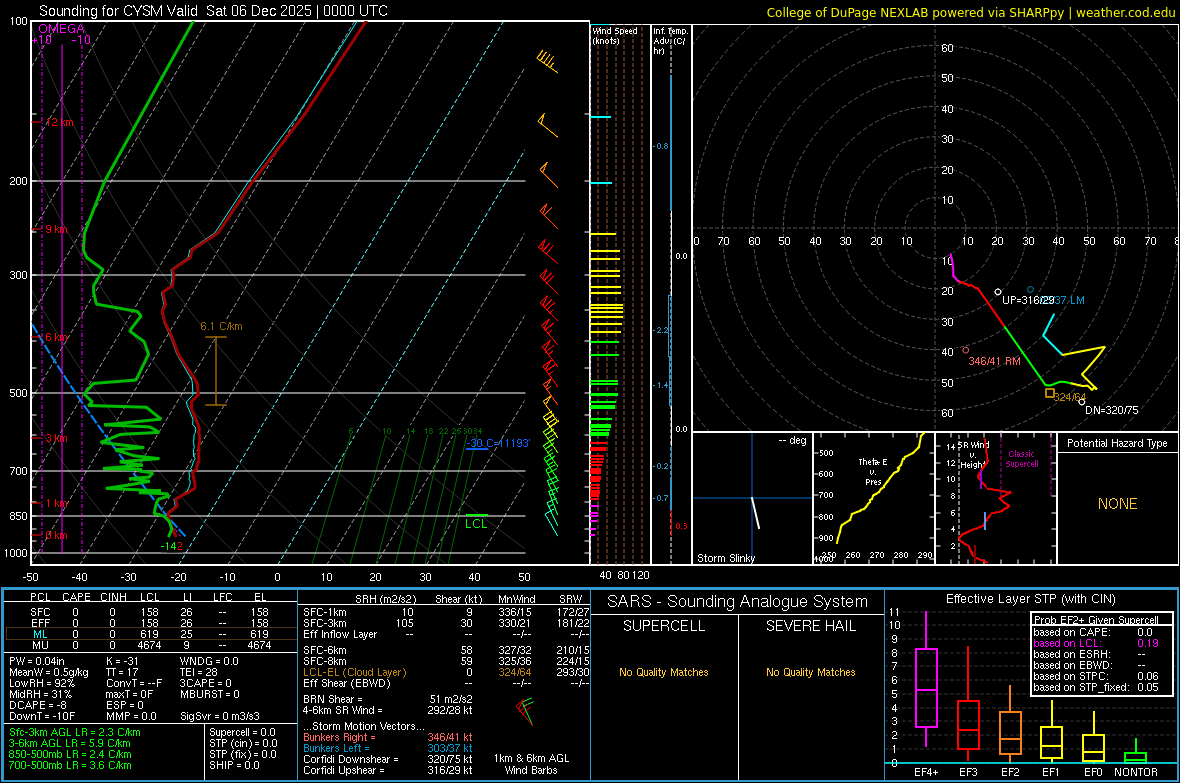Image resolution: width=1180 pixels, height=783 pixels.
Task: Click the 'K = -31' index value
Action: click(123, 661)
